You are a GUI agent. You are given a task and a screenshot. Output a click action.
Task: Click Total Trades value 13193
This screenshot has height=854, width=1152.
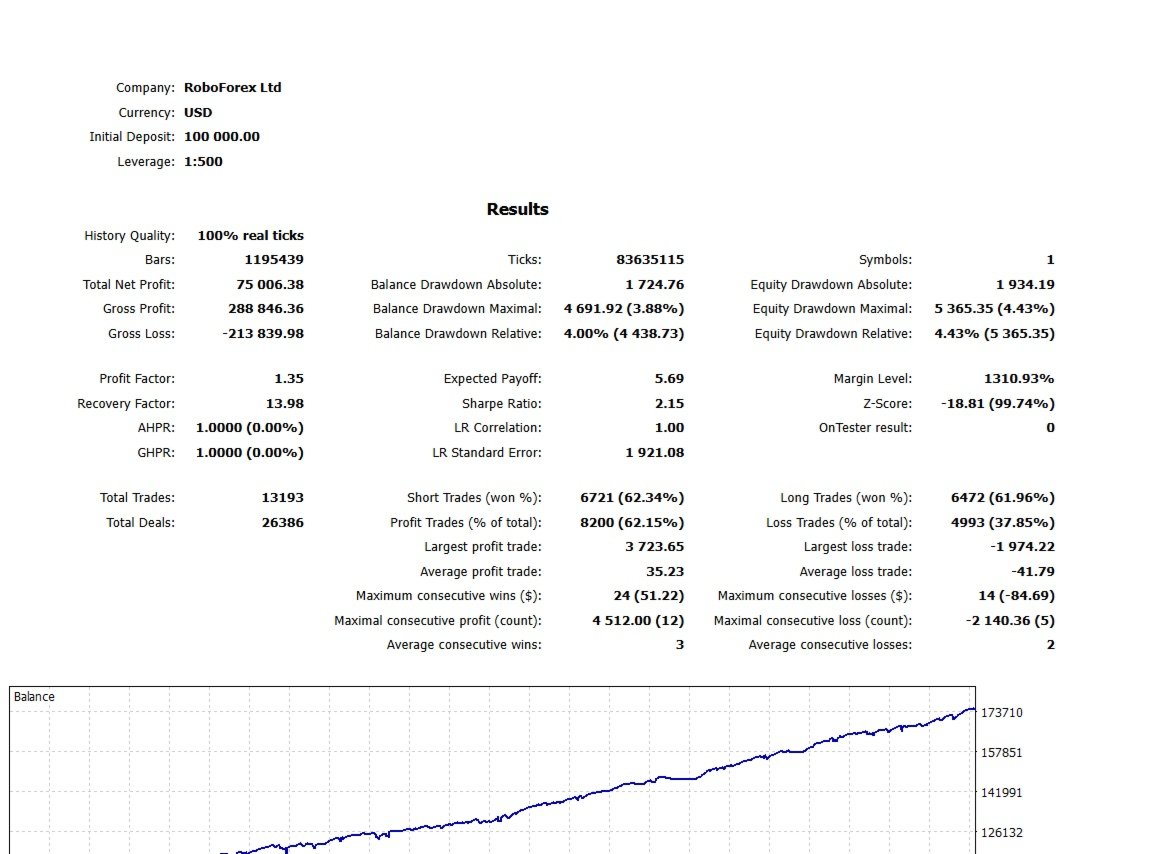tap(282, 498)
